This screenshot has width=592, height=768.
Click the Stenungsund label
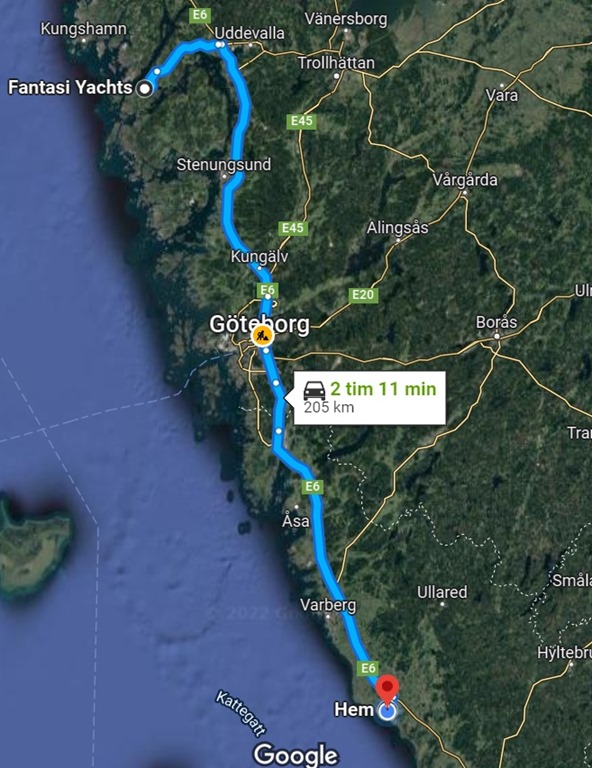(223, 164)
